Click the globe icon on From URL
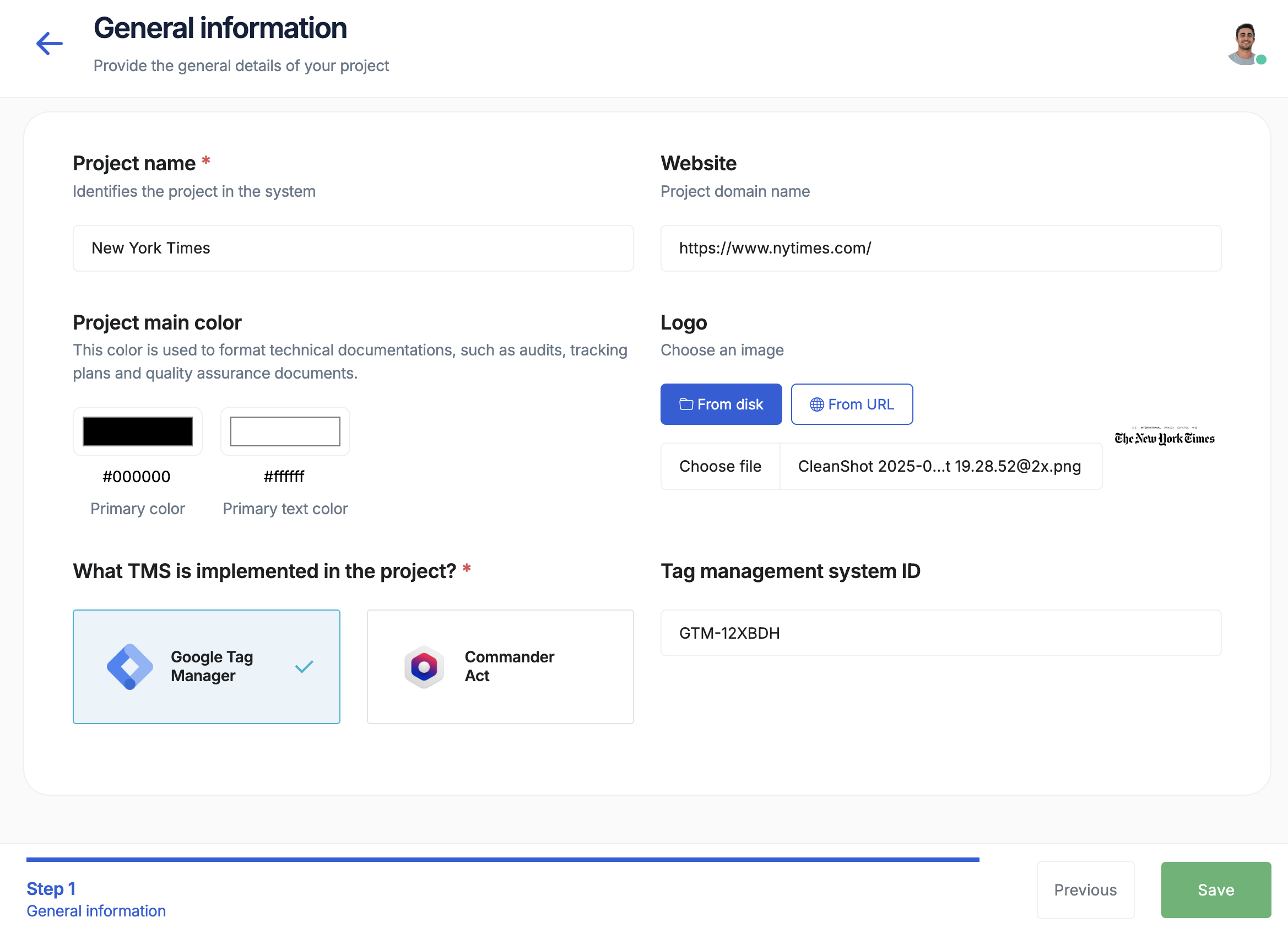1288x928 pixels. coord(816,404)
